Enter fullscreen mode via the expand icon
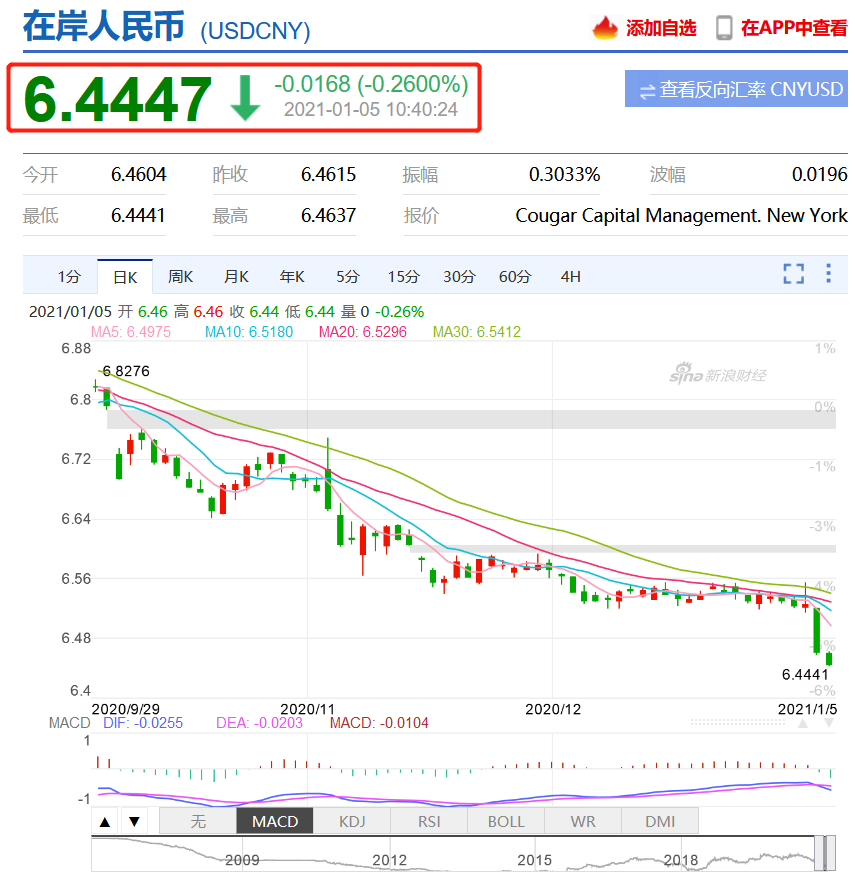855x879 pixels. [x=793, y=273]
